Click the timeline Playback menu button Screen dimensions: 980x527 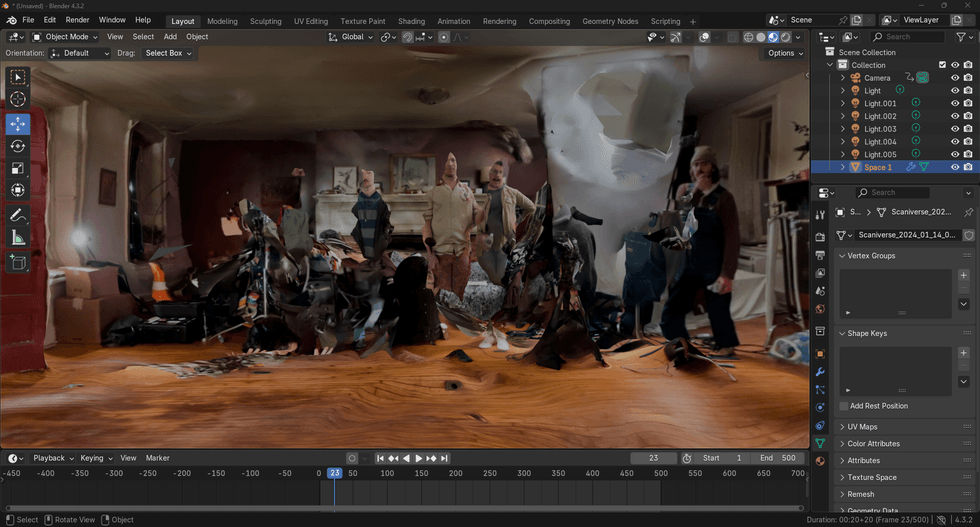tap(52, 458)
